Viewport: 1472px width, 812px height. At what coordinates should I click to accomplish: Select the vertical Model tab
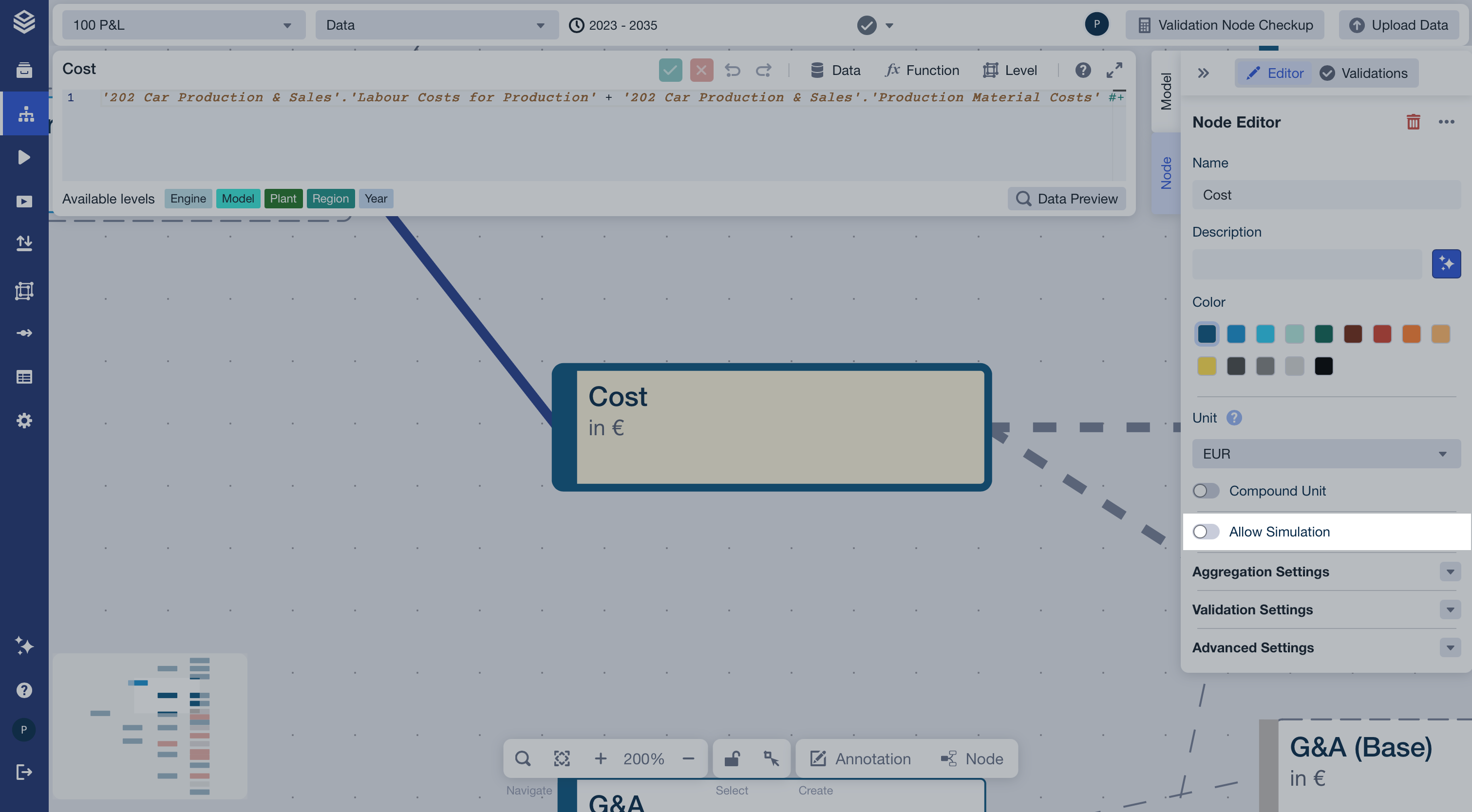coord(1166,92)
